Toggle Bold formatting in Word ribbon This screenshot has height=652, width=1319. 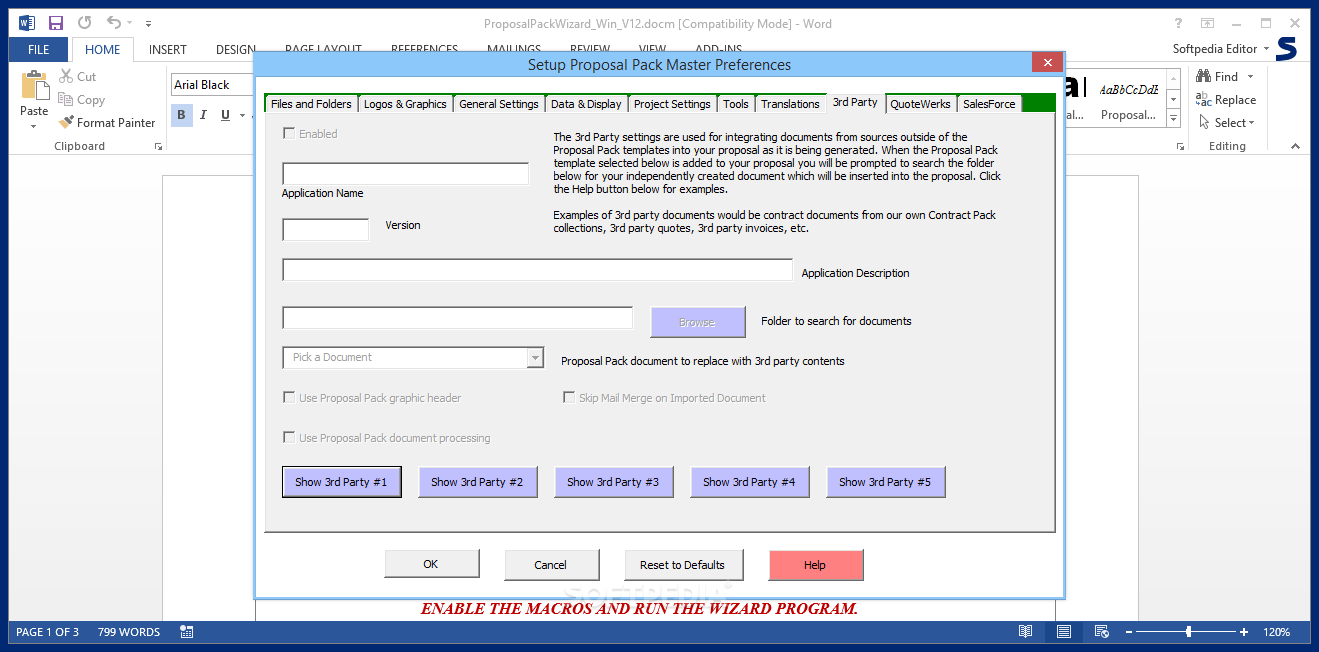pos(181,115)
